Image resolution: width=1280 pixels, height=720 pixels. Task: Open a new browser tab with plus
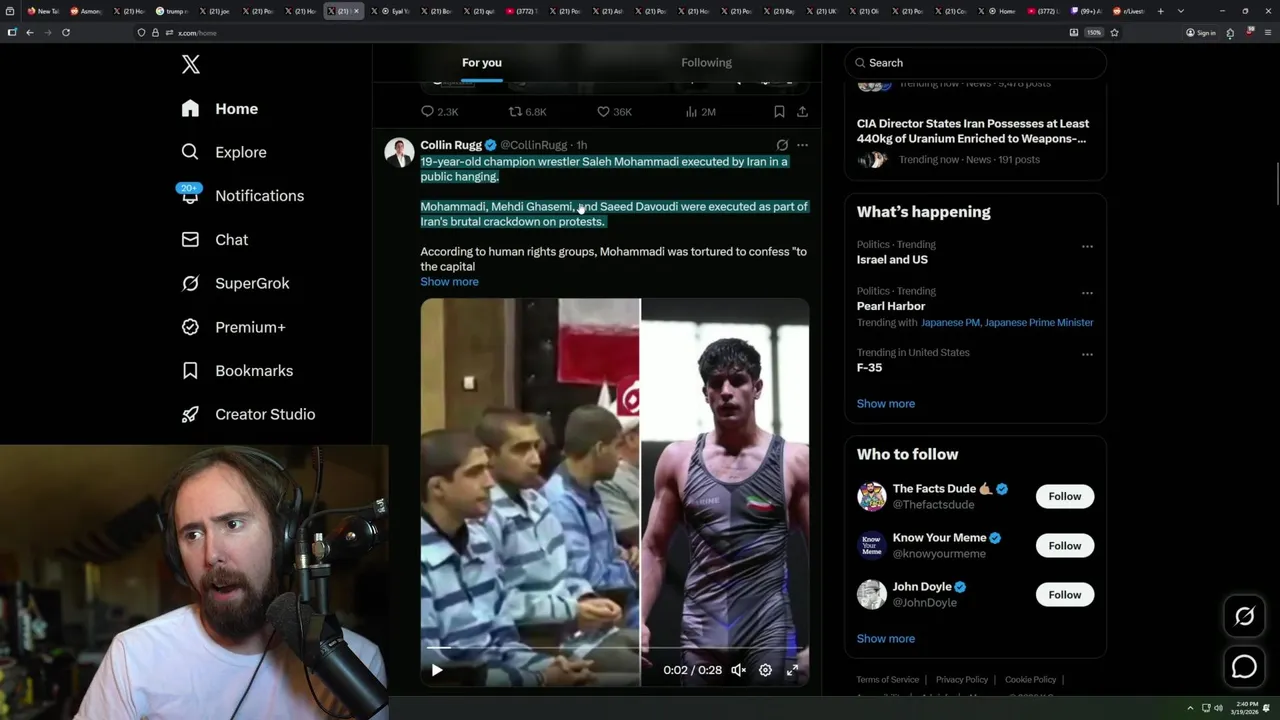pyautogui.click(x=1160, y=11)
